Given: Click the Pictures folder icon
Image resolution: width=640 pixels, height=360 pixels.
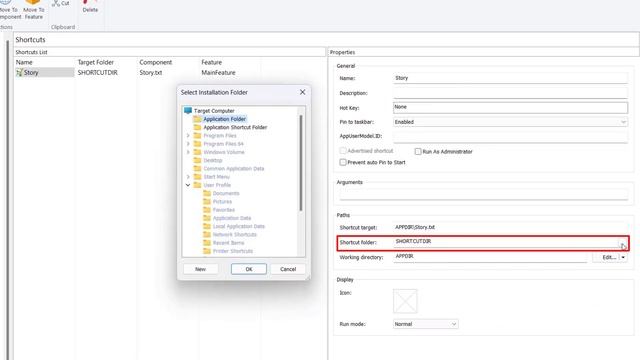Looking at the screenshot, I should pos(207,201).
